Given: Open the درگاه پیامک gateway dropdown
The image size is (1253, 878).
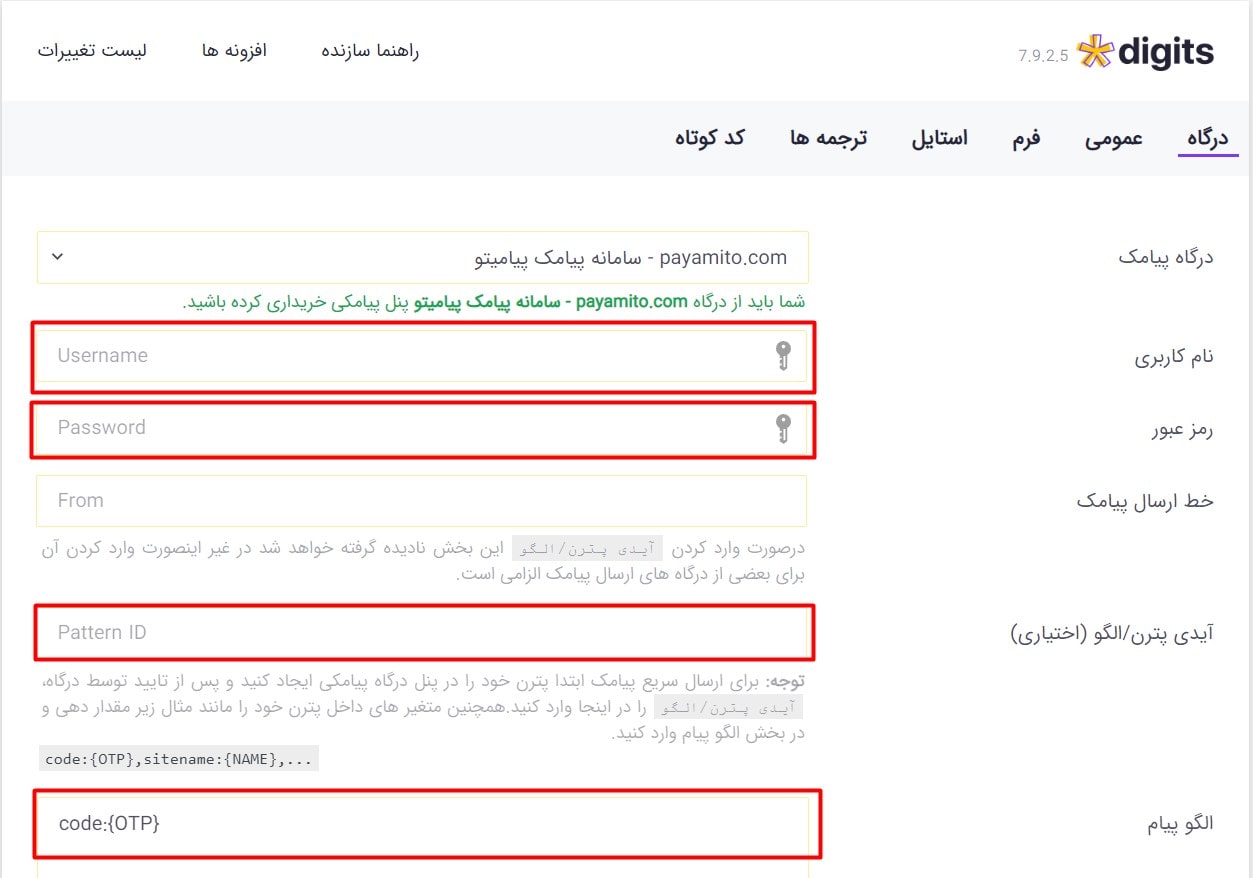Looking at the screenshot, I should tap(423, 257).
